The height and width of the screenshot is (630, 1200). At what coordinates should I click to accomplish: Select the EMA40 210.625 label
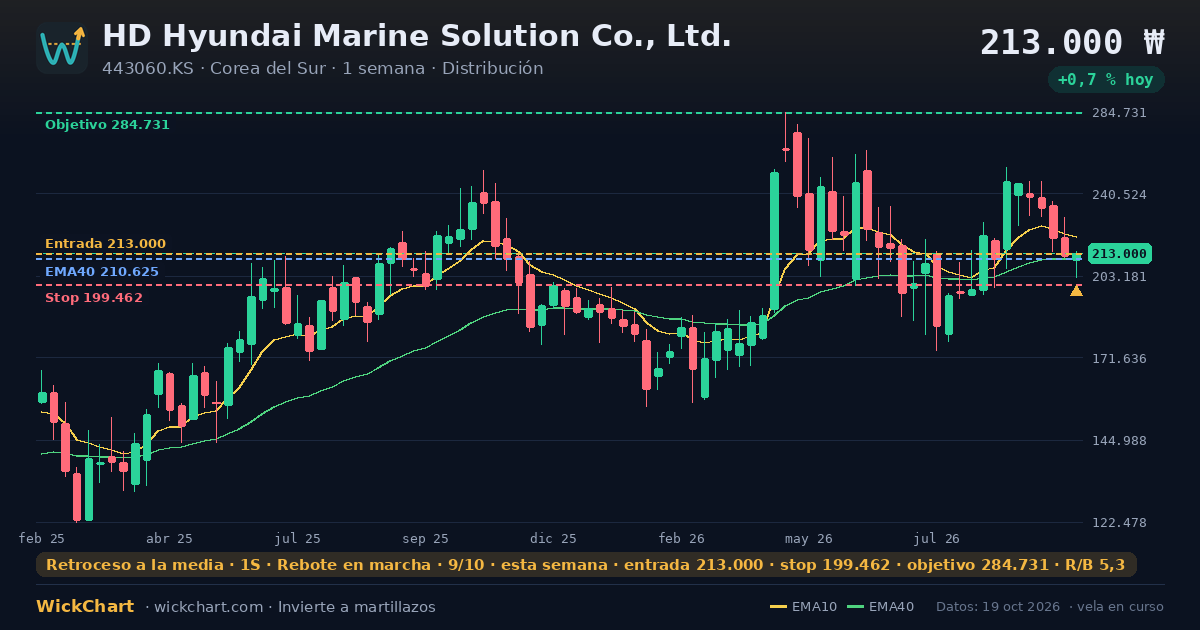coord(101,272)
